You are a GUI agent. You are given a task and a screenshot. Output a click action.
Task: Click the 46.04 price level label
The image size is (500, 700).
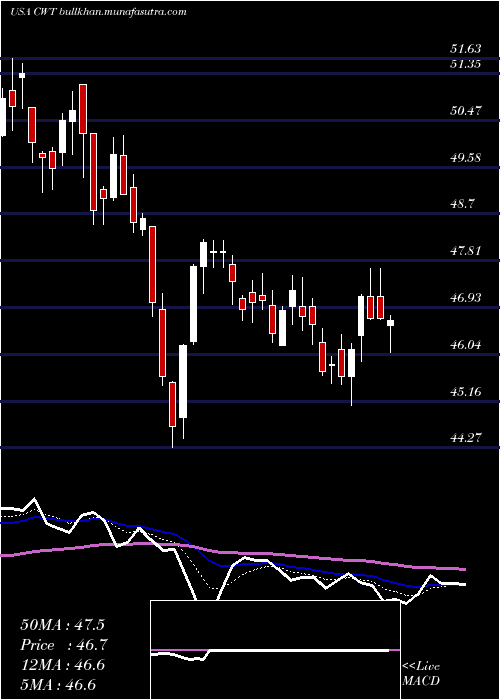tap(466, 345)
